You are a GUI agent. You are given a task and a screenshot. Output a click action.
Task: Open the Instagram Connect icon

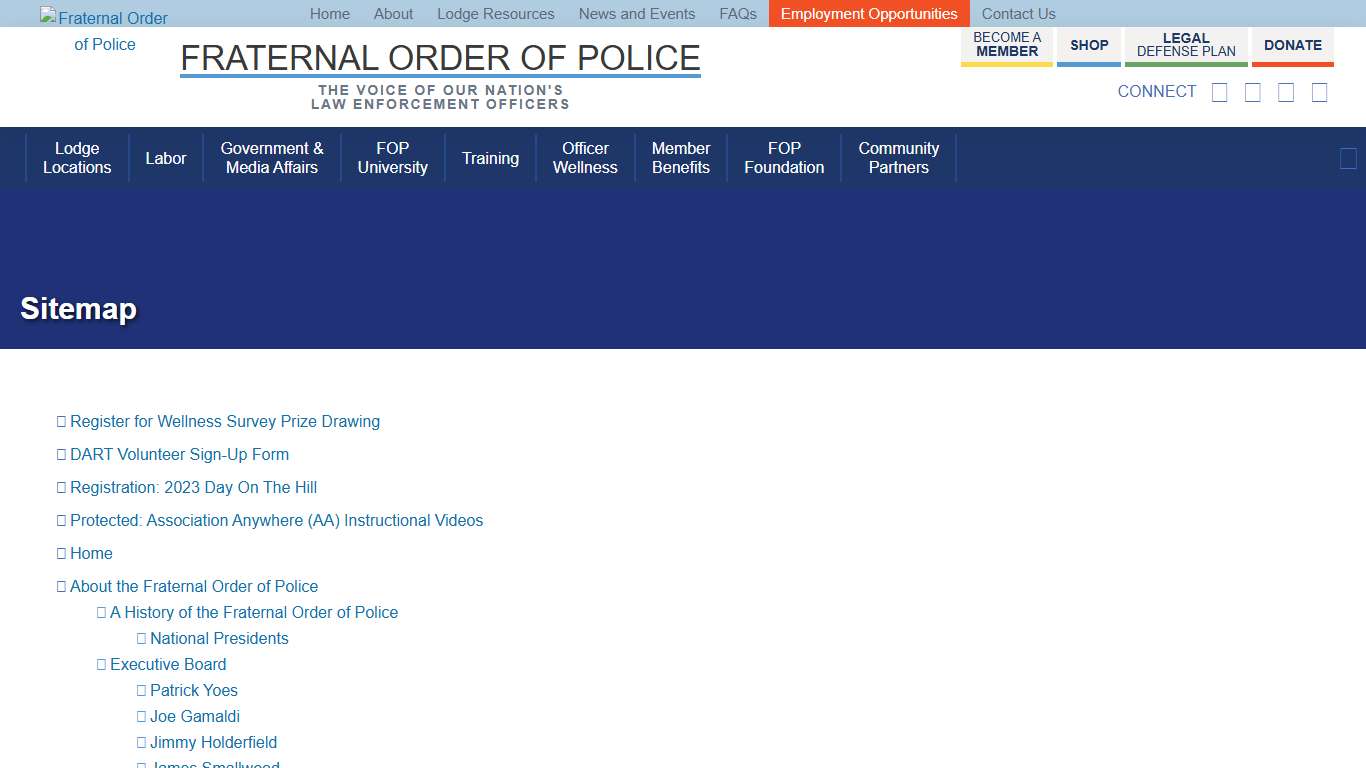[1286, 92]
